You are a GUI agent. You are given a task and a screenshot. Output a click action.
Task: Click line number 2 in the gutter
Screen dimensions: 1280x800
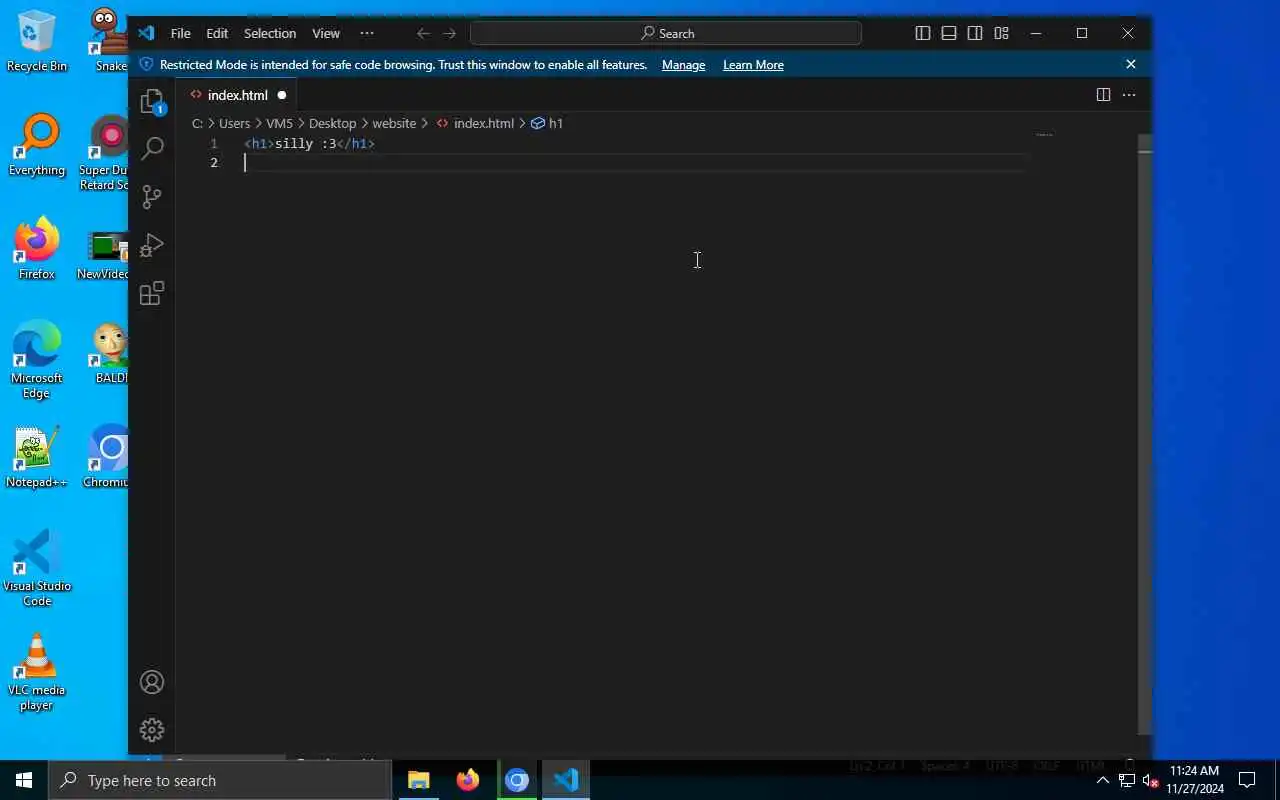[x=214, y=162]
